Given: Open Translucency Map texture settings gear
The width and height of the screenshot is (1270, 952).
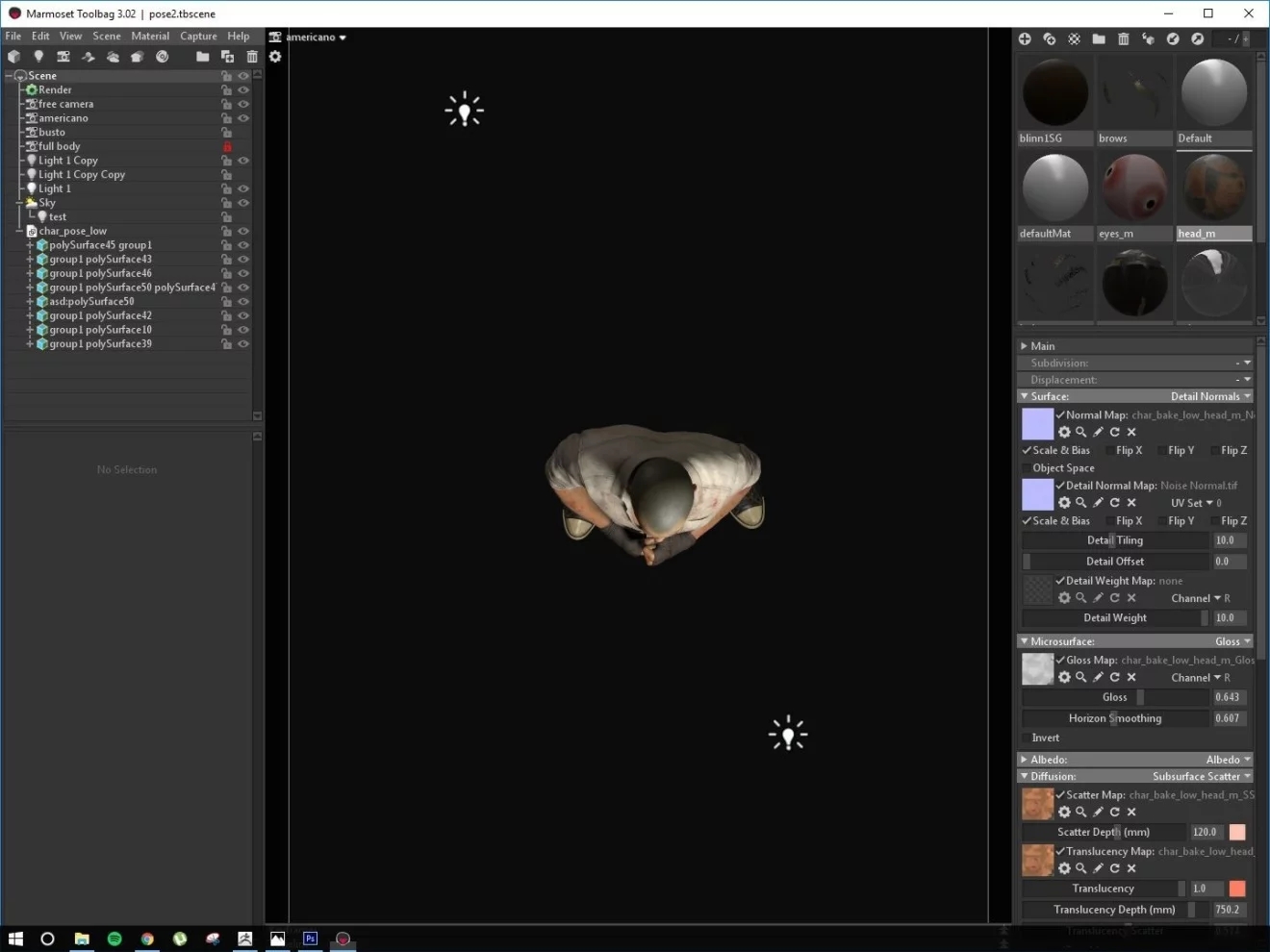Looking at the screenshot, I should [x=1064, y=869].
